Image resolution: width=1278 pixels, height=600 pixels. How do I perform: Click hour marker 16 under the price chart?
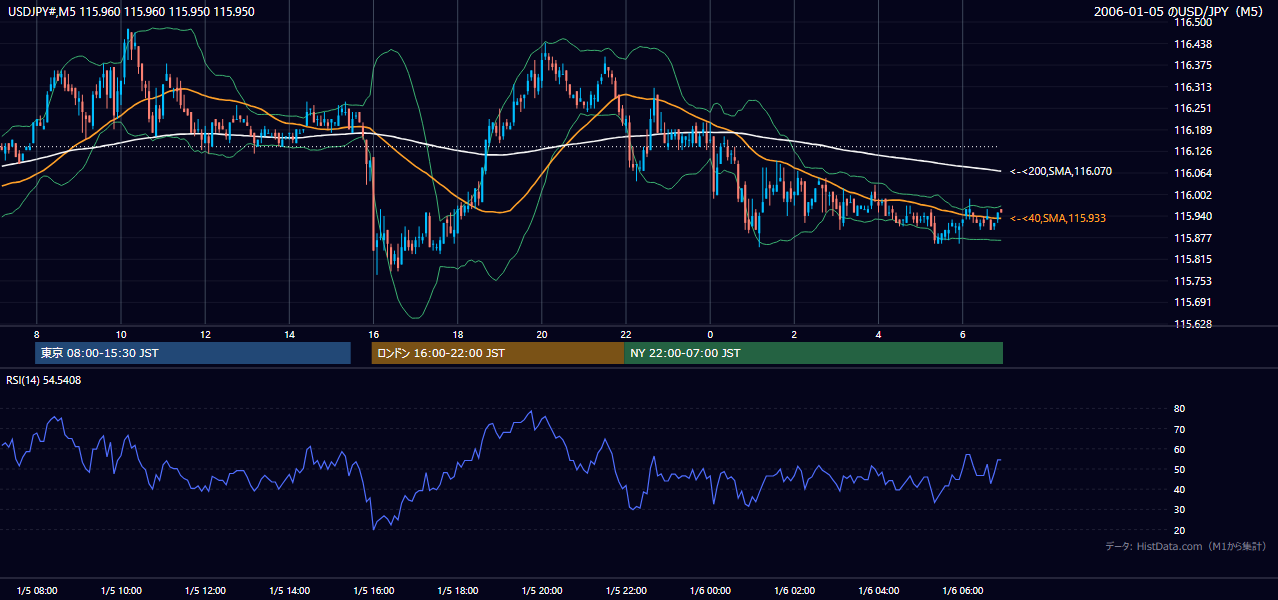[373, 334]
